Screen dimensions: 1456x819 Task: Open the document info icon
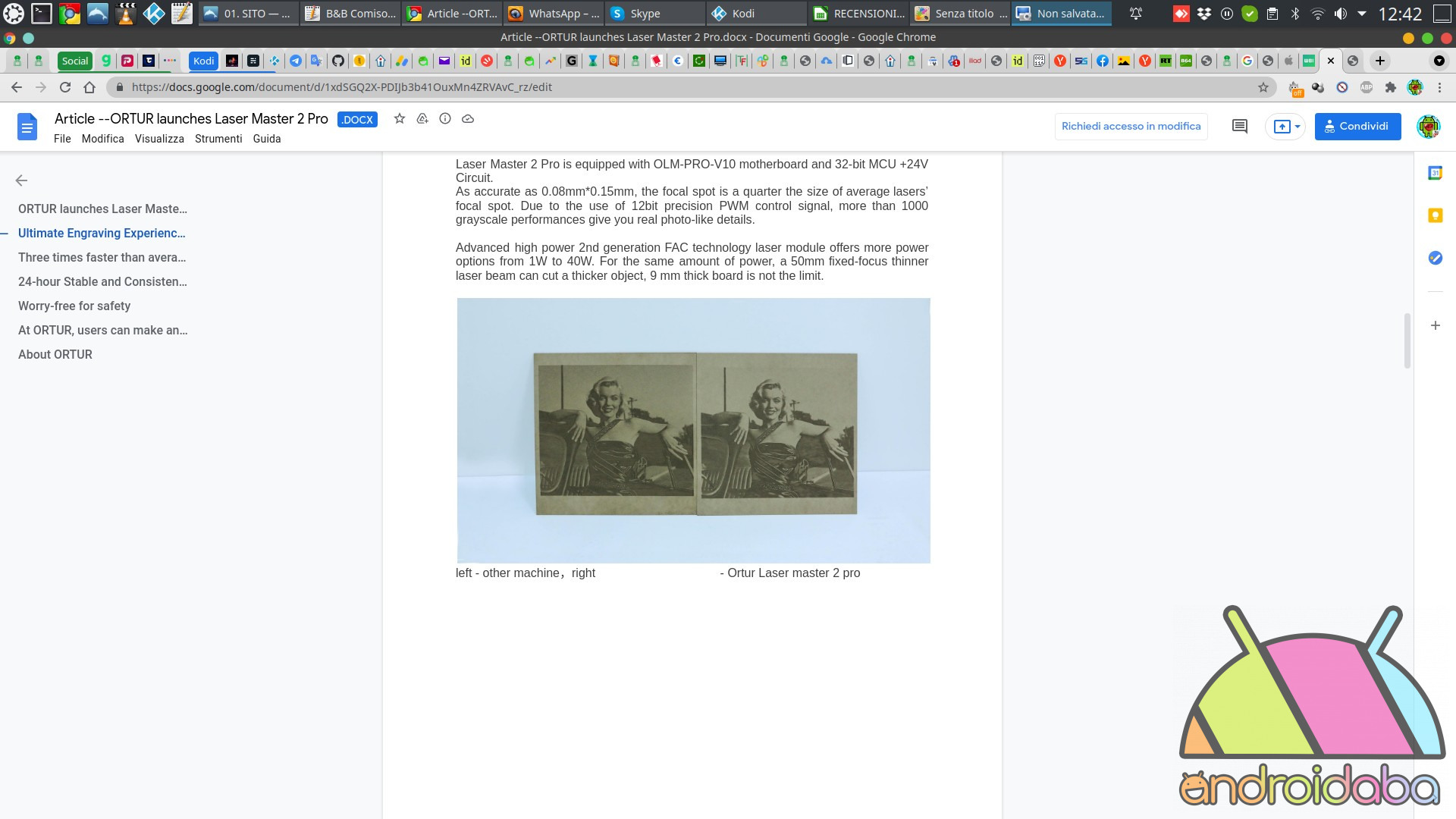(445, 118)
